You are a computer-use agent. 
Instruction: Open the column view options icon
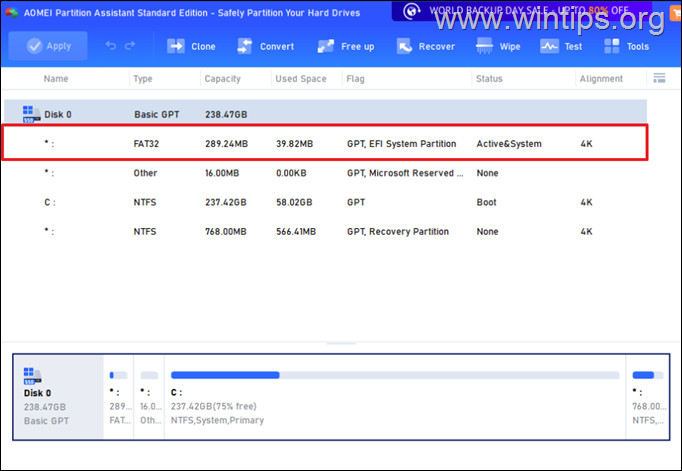pyautogui.click(x=659, y=78)
